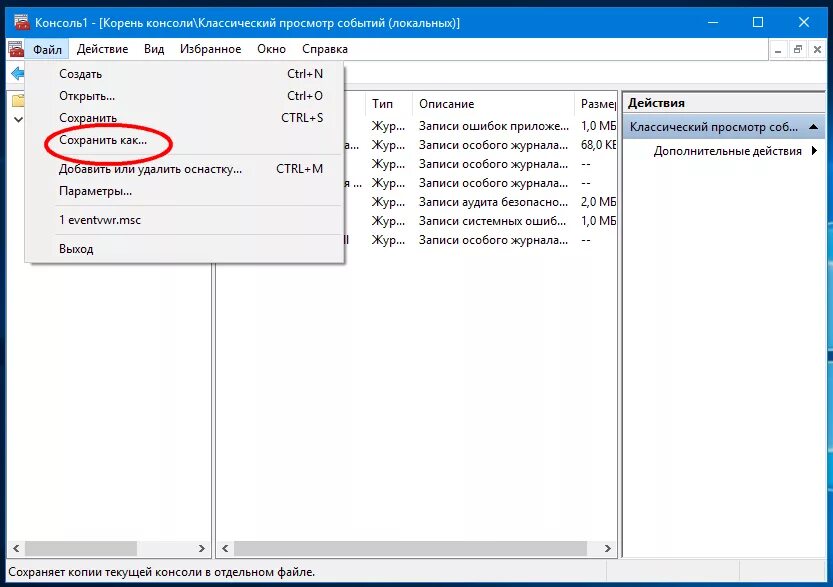Open recent file 1 eventvwr.msc

coord(184,220)
